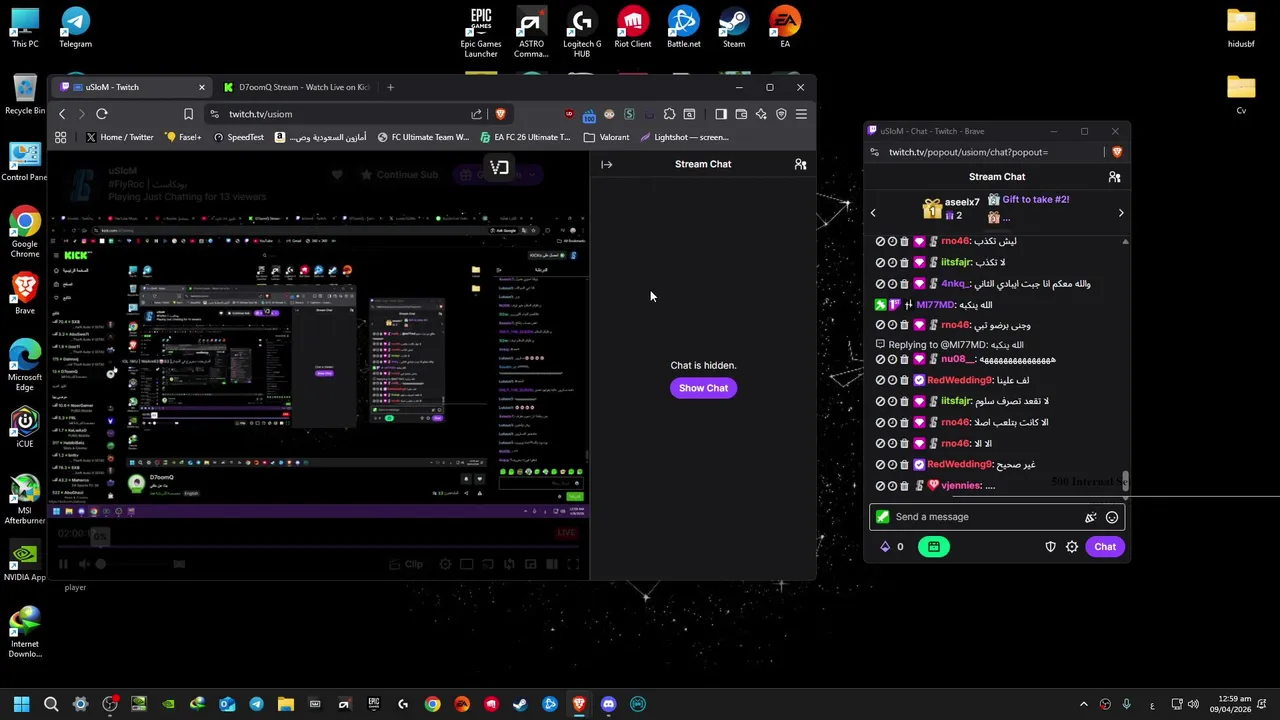Click username 4nkq_ in the popout chat
1280x720 pixels.
tap(955, 284)
